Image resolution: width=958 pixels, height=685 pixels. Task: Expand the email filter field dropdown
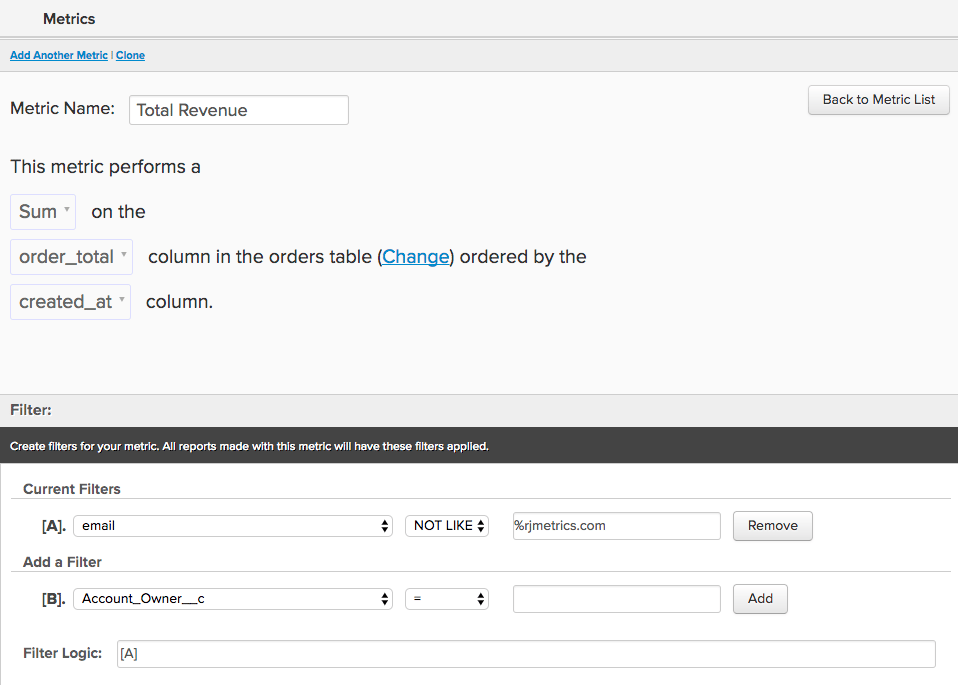click(232, 525)
